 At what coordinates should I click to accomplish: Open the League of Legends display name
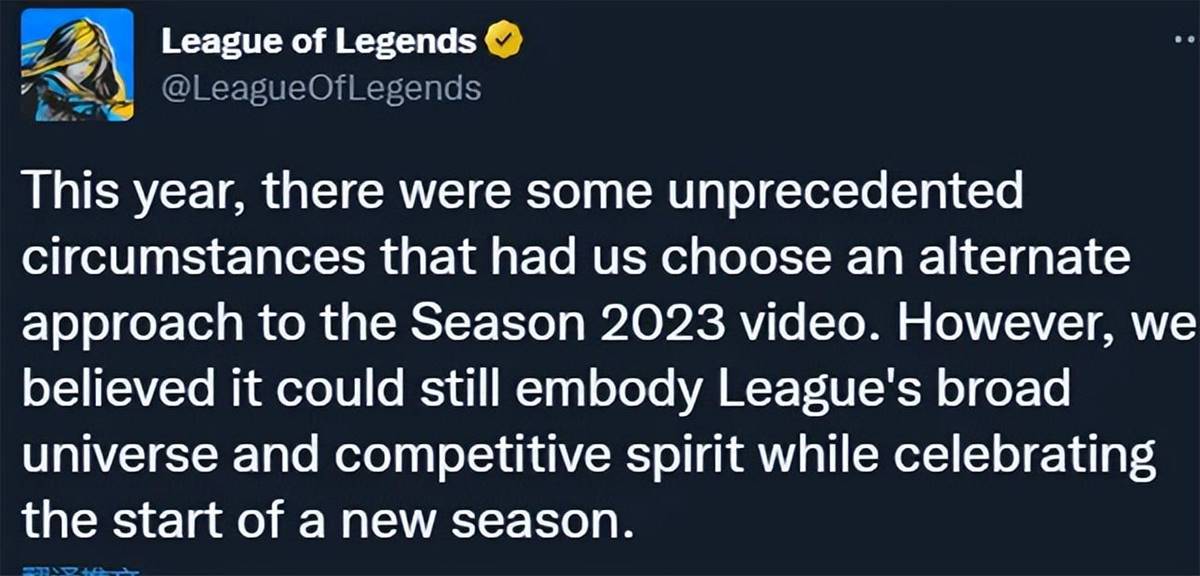(319, 41)
